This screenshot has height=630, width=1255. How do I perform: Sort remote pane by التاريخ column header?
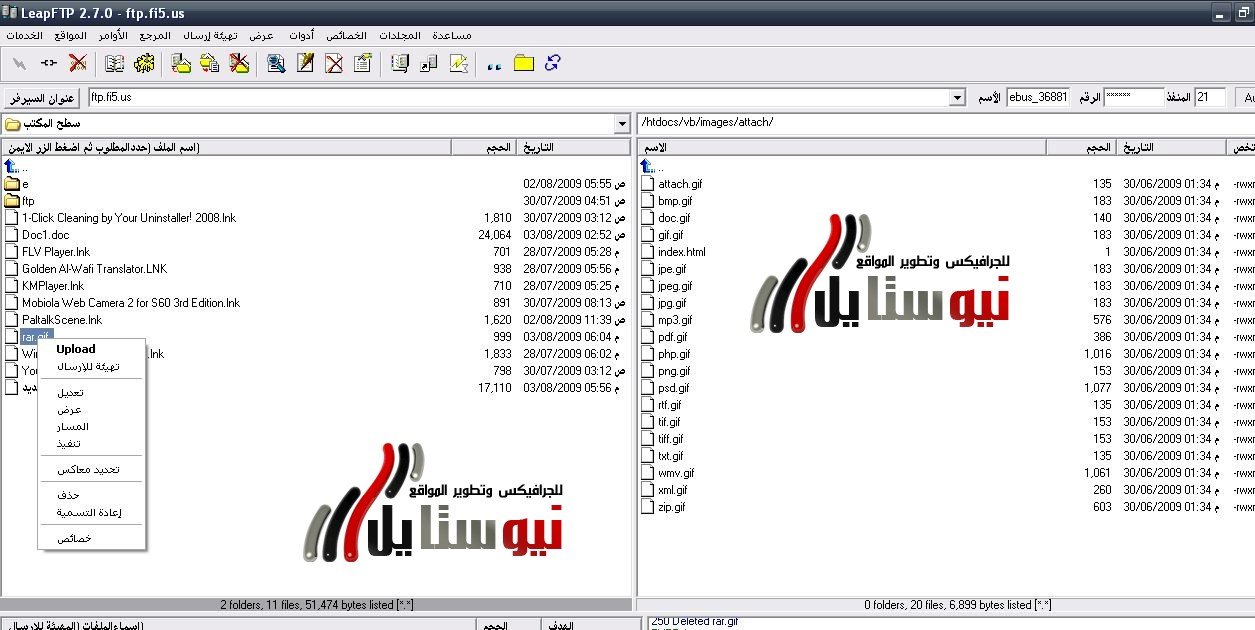(x=1171, y=147)
